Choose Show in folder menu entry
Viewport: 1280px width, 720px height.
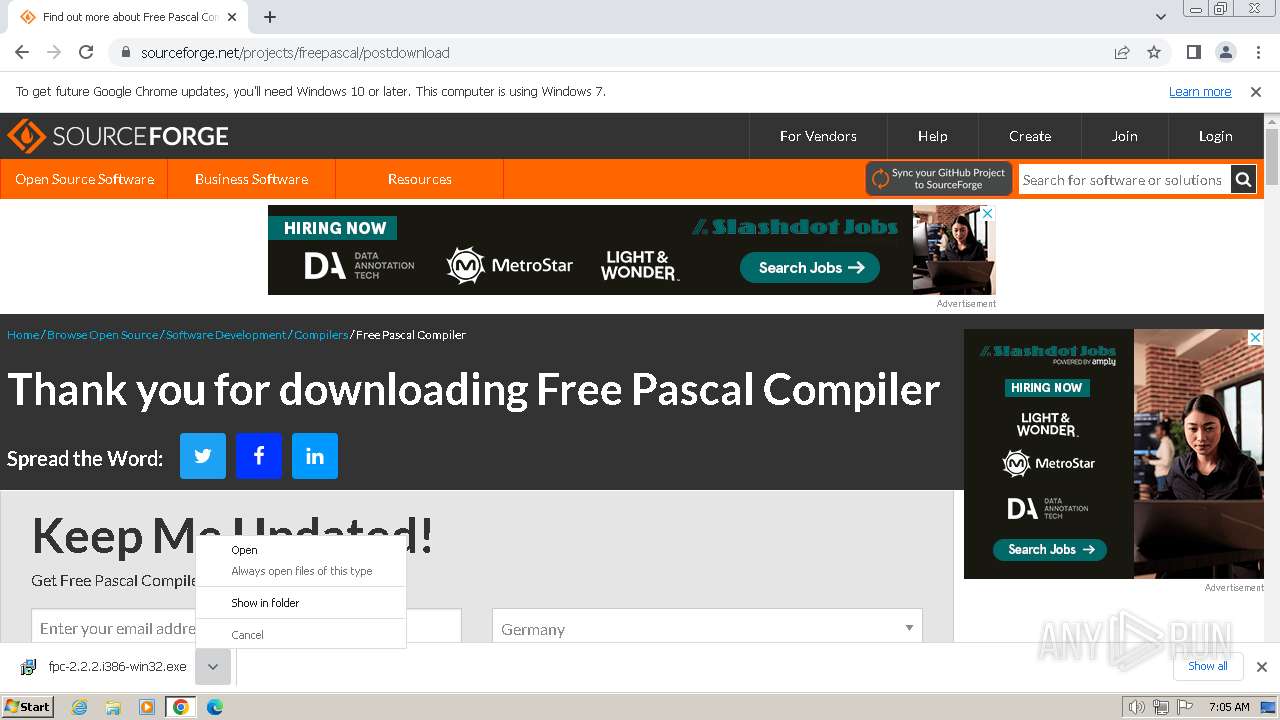point(265,603)
